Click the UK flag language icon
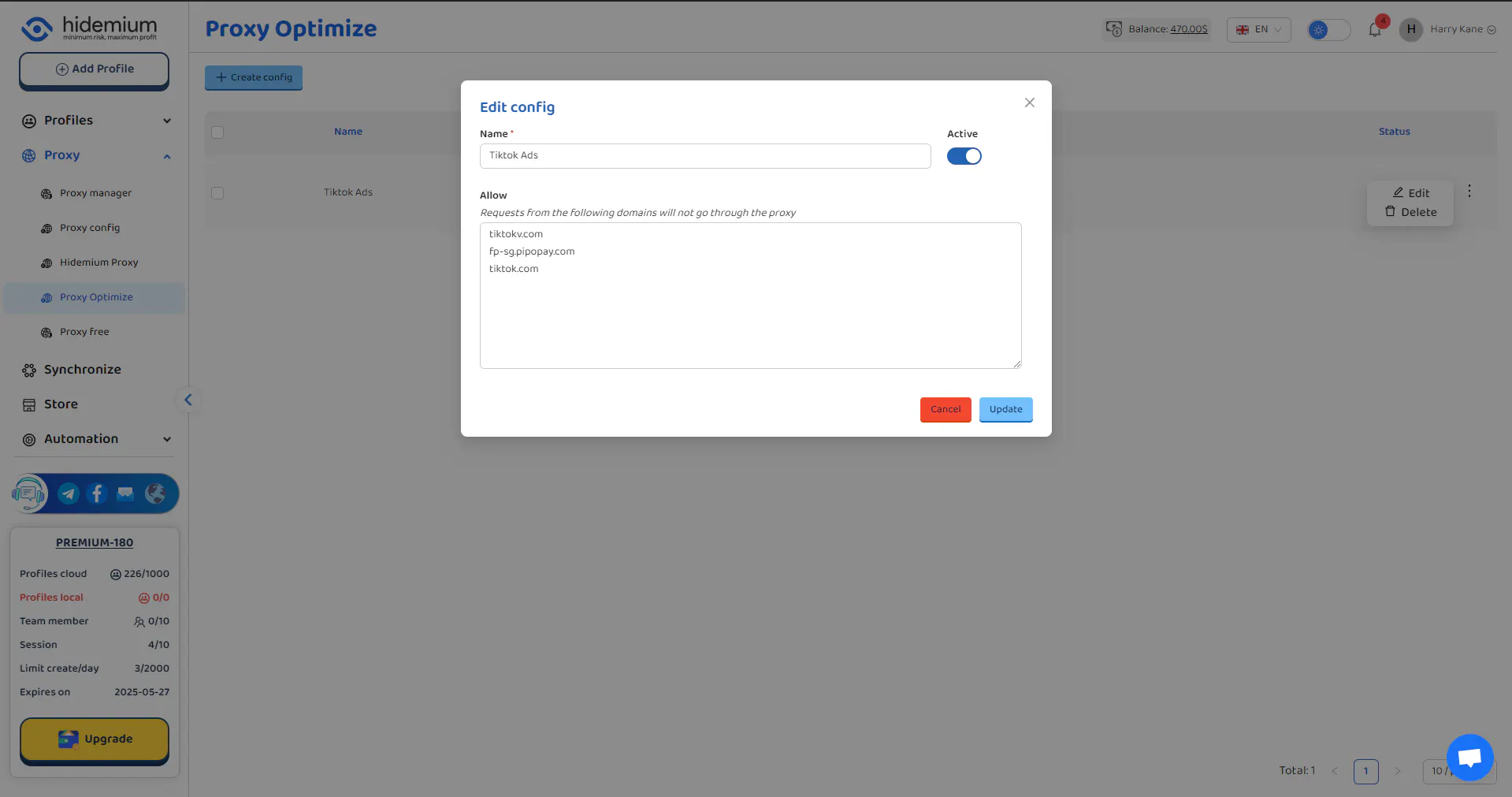 coord(1243,29)
